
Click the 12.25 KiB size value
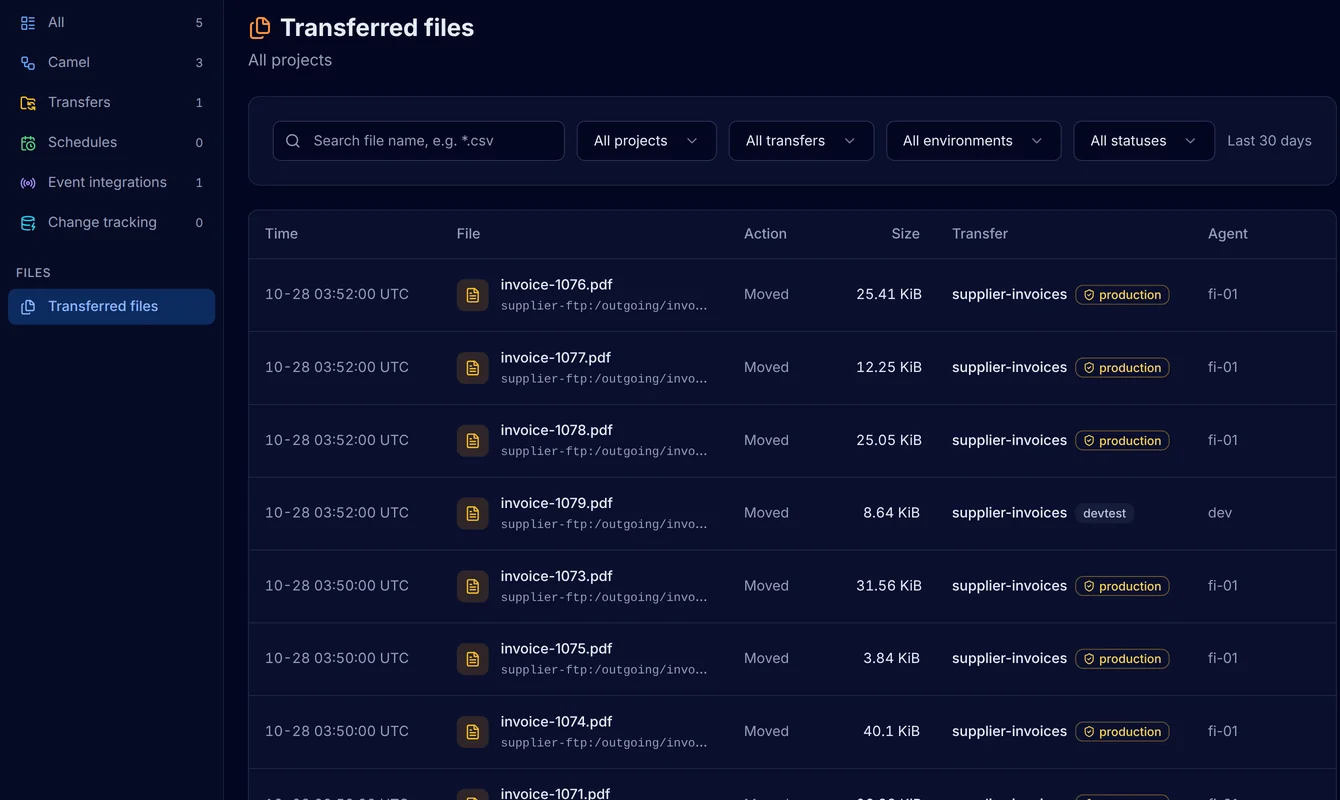click(888, 368)
